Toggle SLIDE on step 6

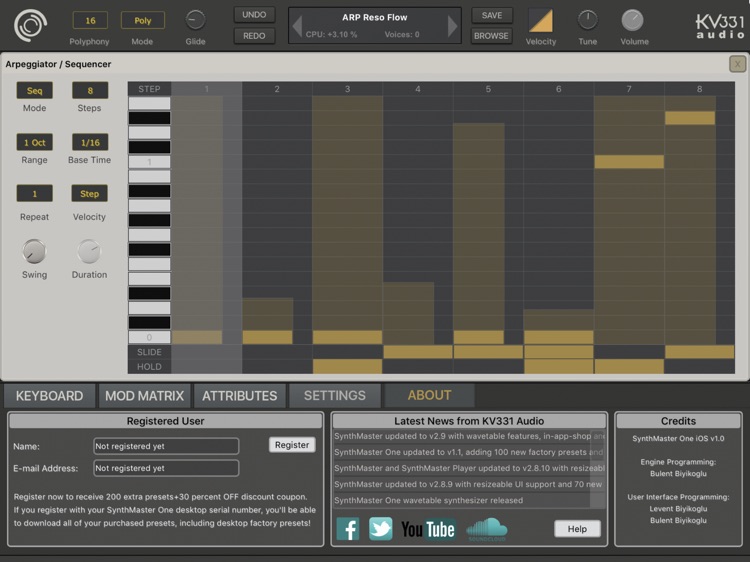558,352
